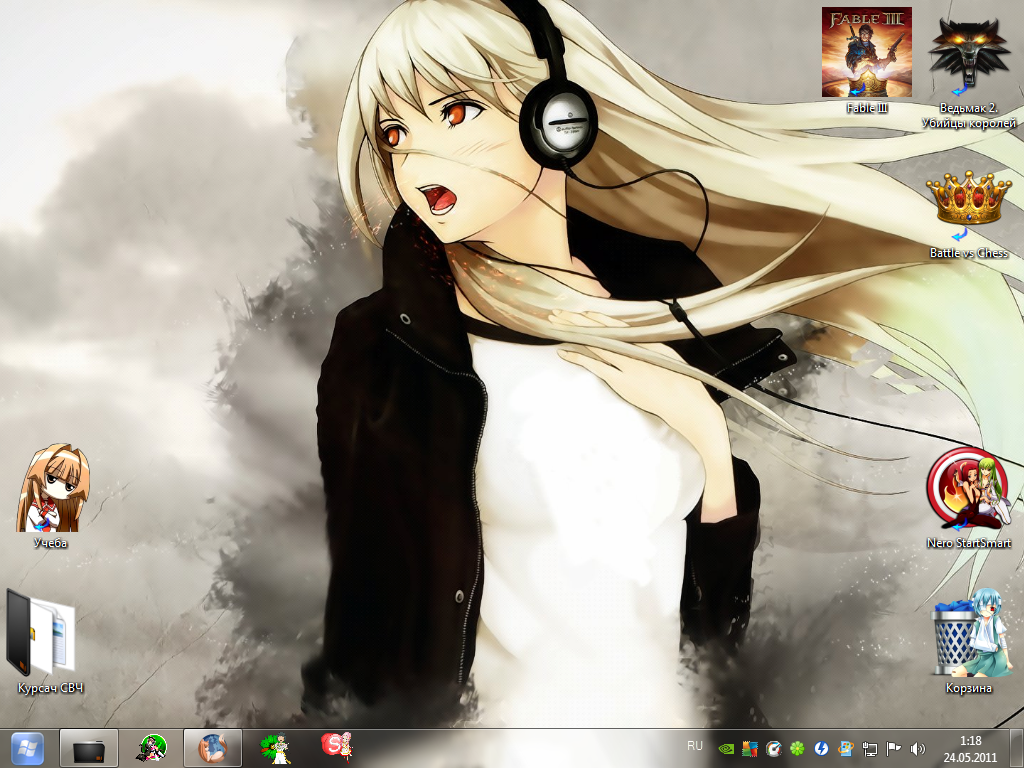Switch the RU input language indicator

click(695, 746)
